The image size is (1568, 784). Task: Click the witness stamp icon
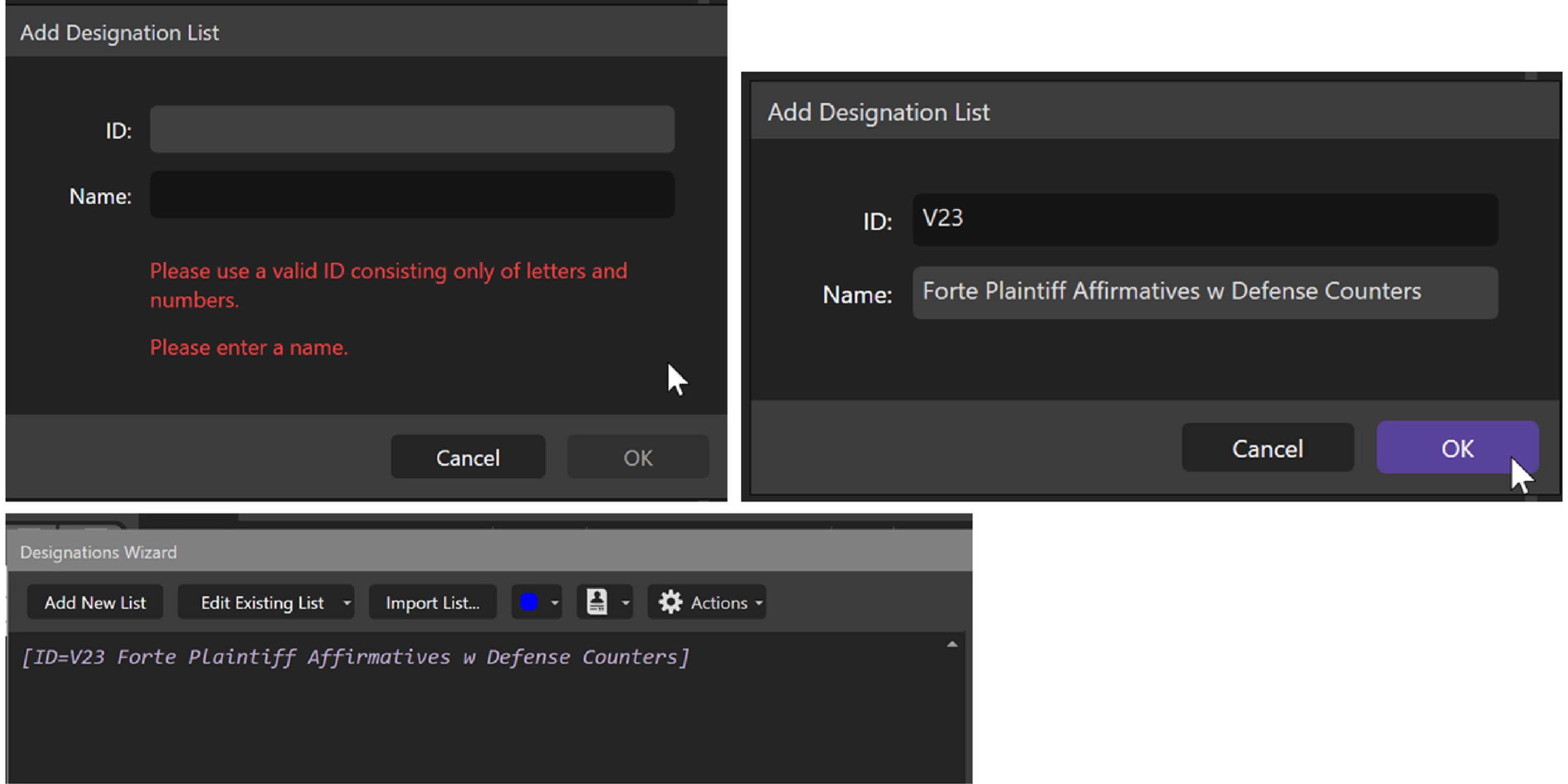(x=597, y=602)
